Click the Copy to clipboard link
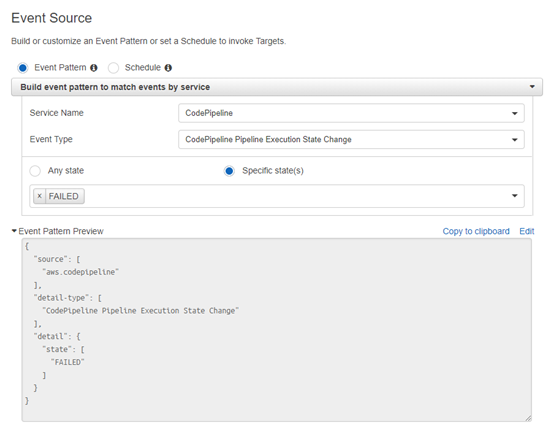The height and width of the screenshot is (444, 559). tap(476, 231)
